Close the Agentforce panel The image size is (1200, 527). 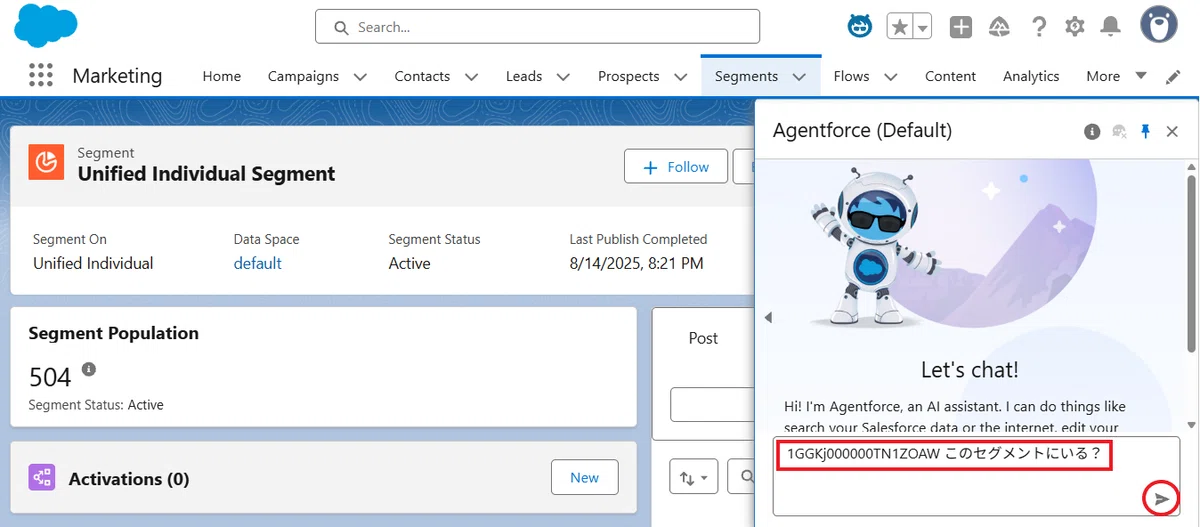[1172, 131]
